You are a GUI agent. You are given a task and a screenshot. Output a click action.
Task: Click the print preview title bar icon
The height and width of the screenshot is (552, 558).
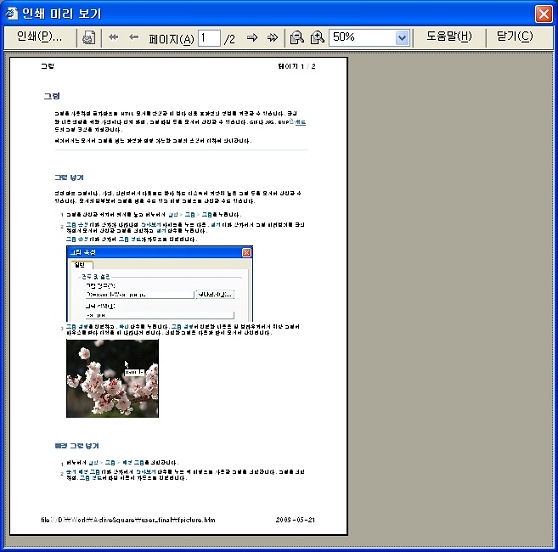click(x=11, y=14)
